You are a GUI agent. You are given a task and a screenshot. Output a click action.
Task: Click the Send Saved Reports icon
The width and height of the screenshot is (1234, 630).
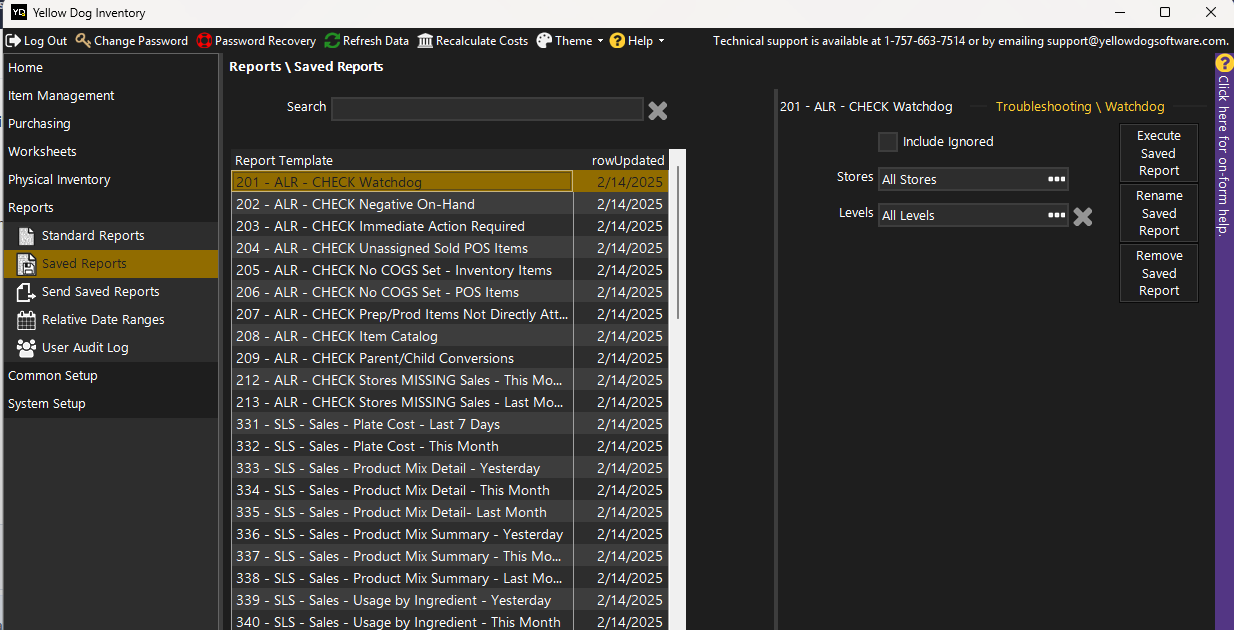click(26, 292)
